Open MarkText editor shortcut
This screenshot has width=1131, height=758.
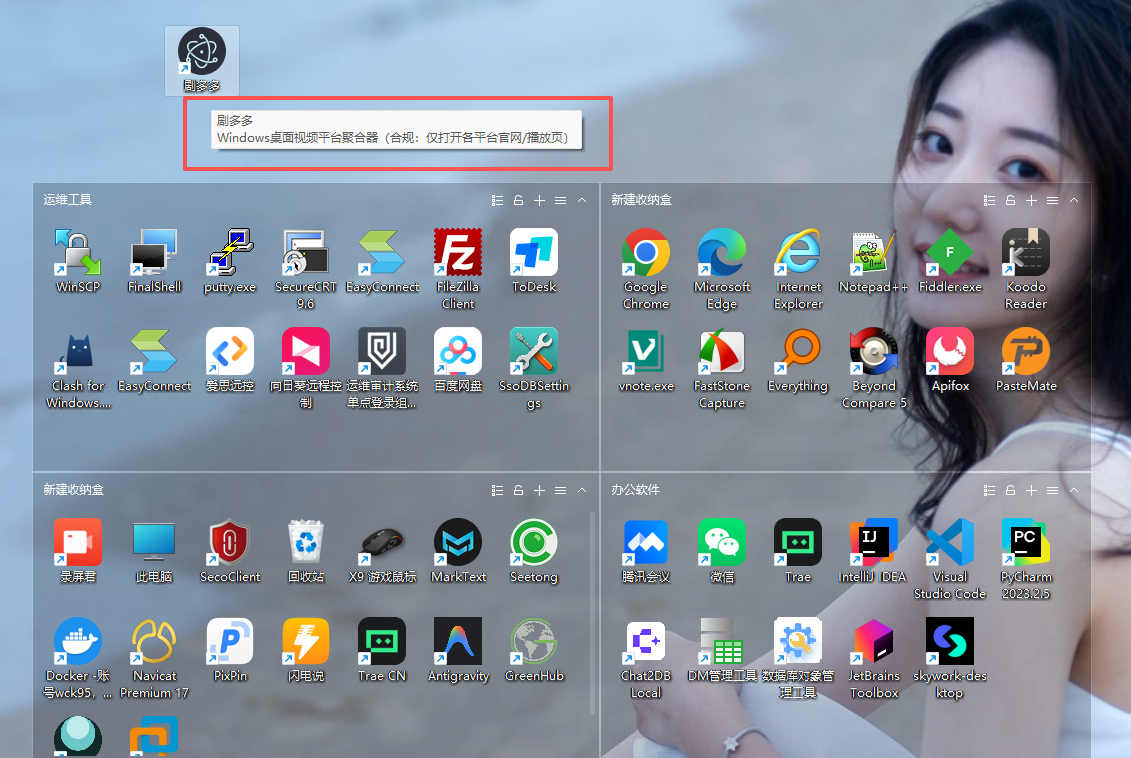[x=458, y=551]
